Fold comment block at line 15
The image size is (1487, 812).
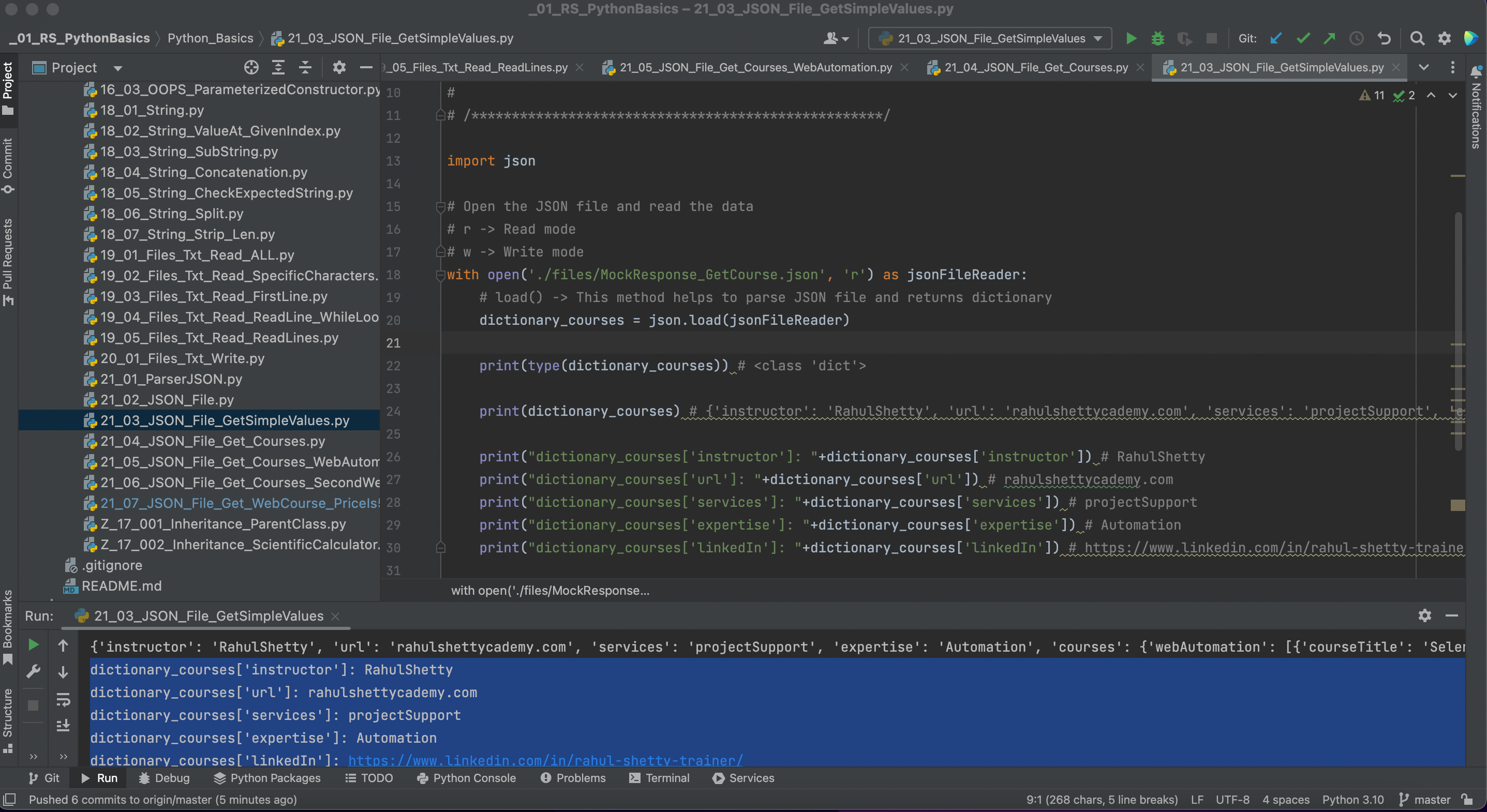point(440,206)
